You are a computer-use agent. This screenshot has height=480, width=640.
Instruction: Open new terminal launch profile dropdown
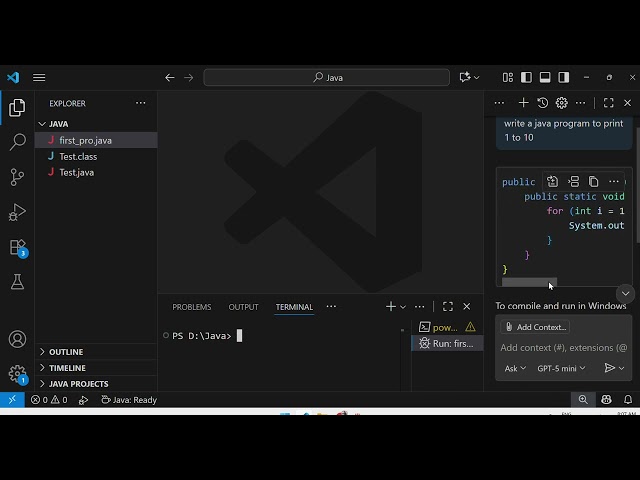coord(403,307)
